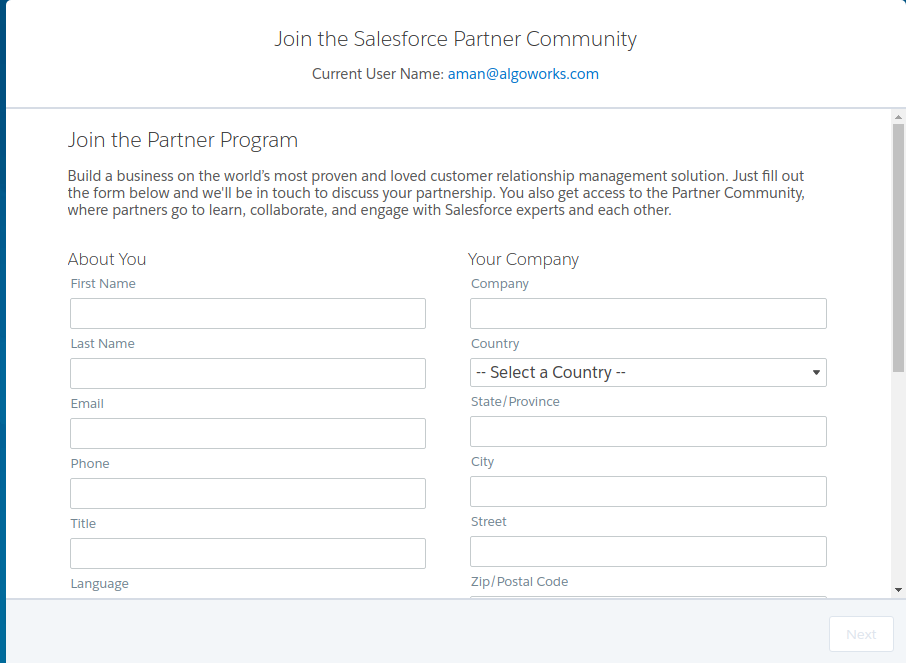
Task: Click the About You section heading
Action: click(107, 259)
